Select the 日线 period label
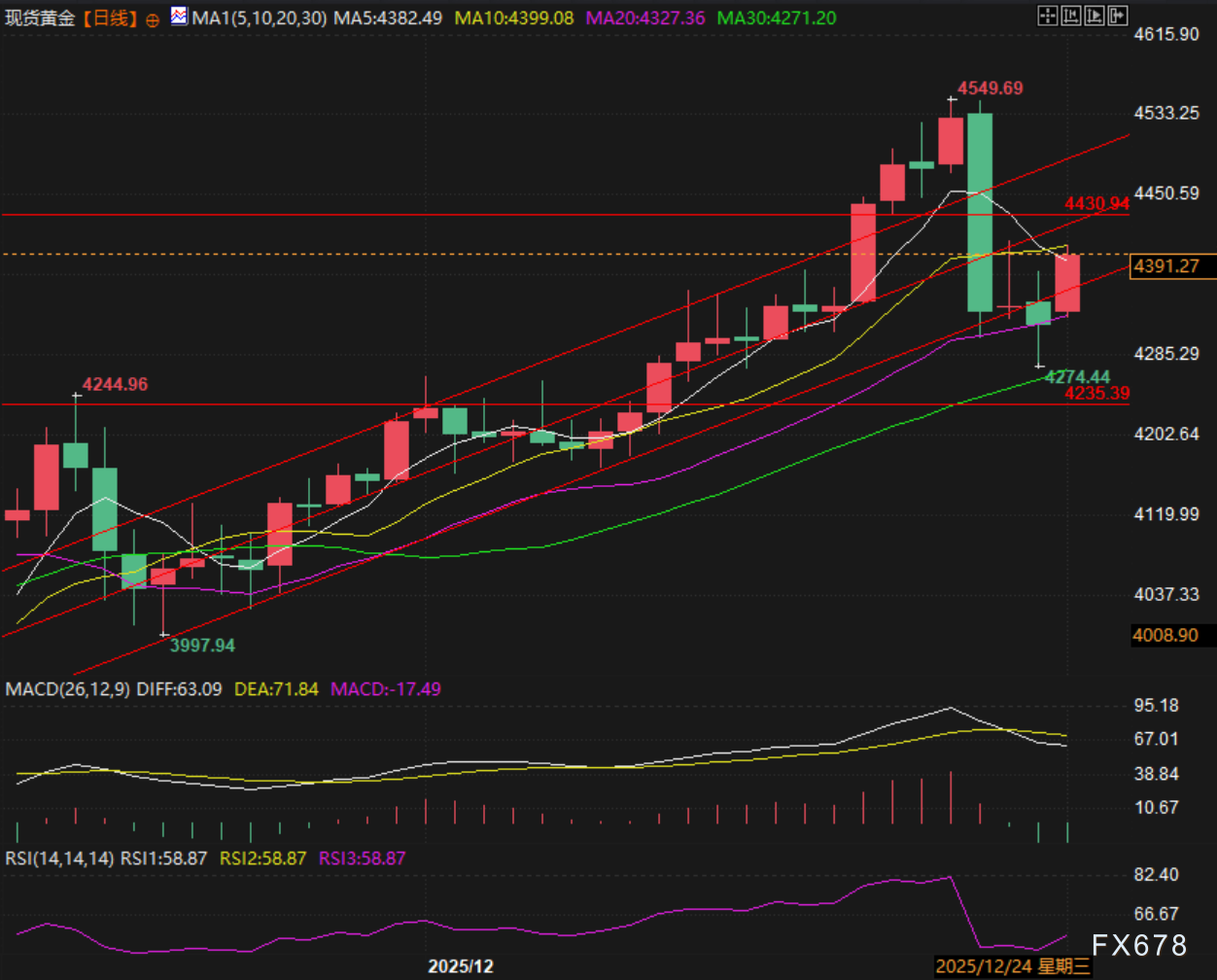 tap(108, 17)
